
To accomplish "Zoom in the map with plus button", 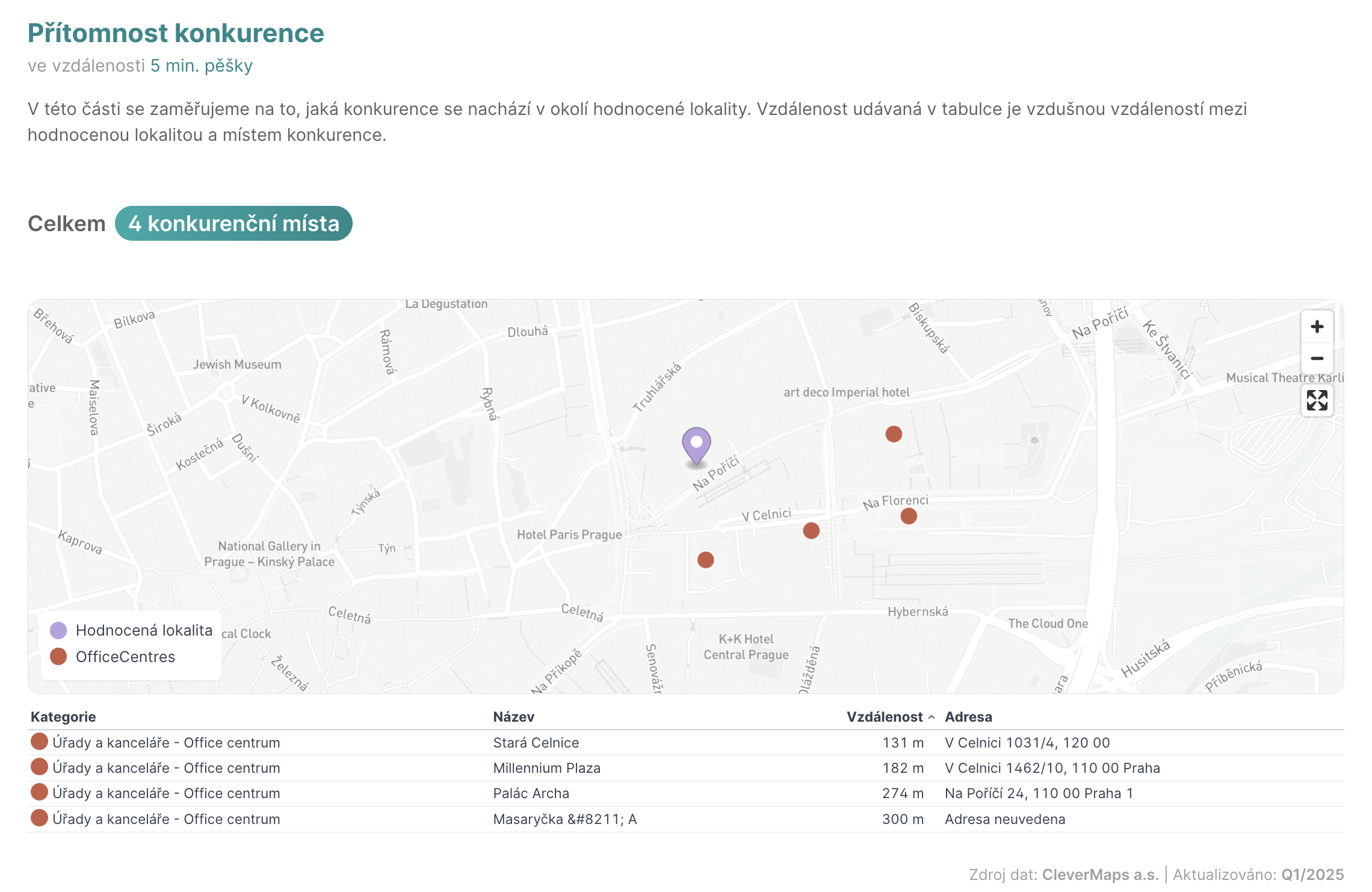I will 1317,327.
